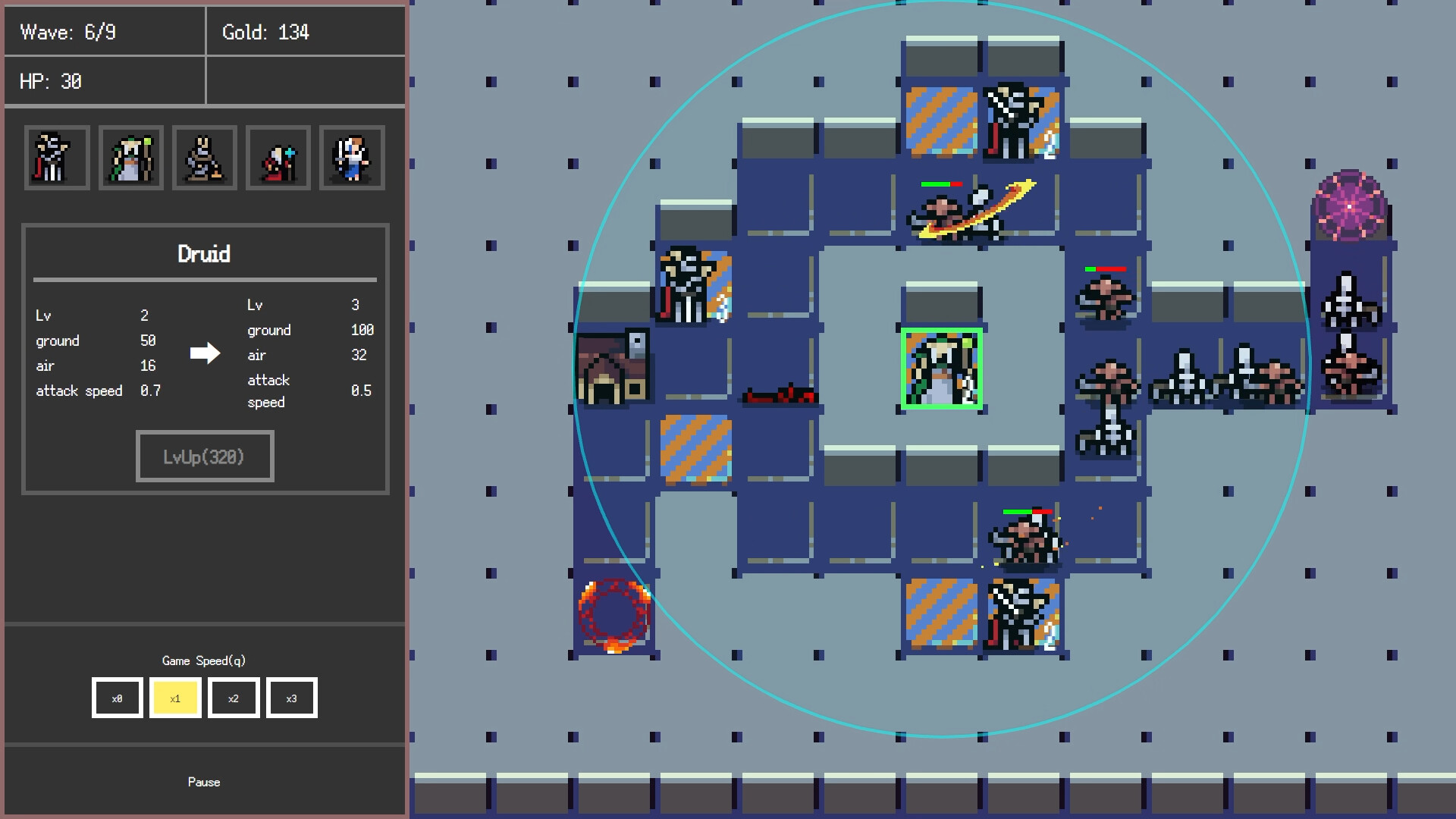Select the dark knight unit icon in the shop
Image resolution: width=1456 pixels, height=819 pixels.
[56, 158]
